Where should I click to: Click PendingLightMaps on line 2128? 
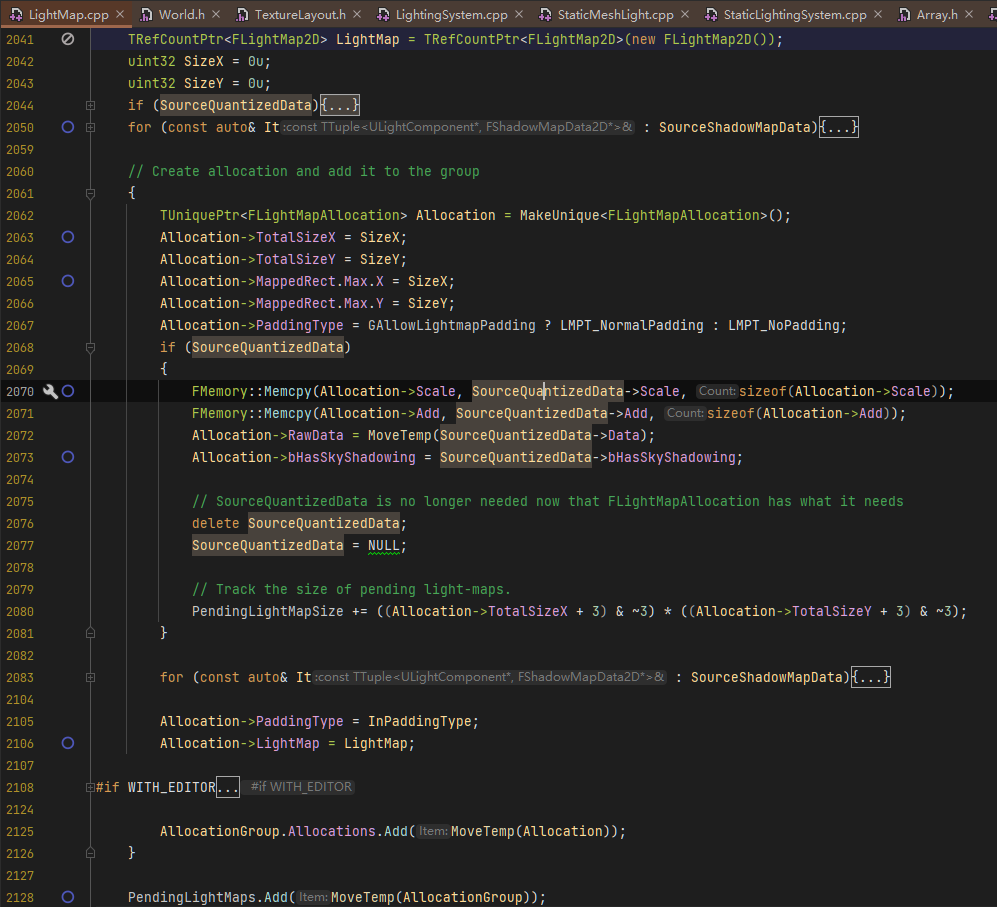[x=191, y=897]
